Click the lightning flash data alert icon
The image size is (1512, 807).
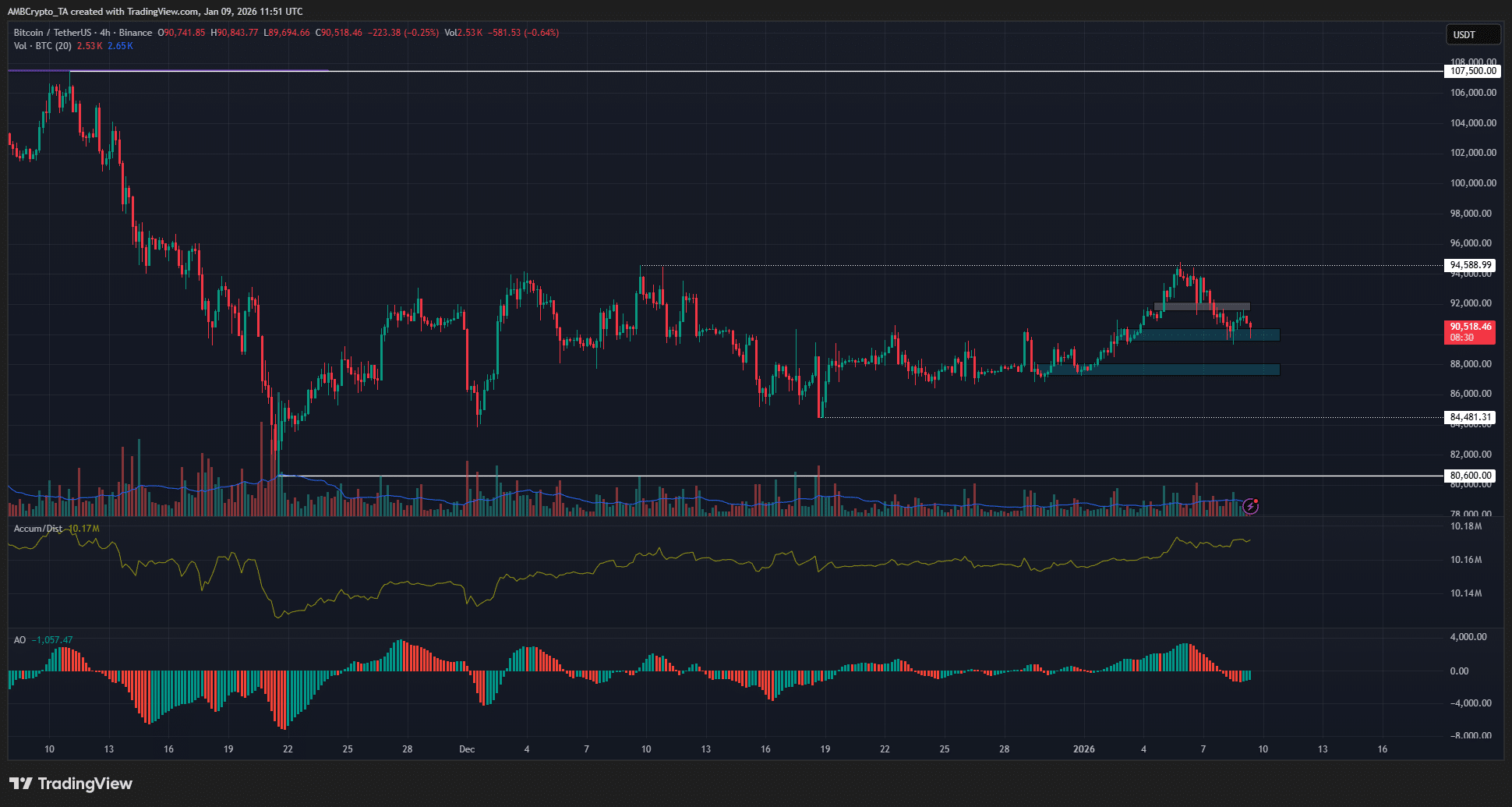pyautogui.click(x=1251, y=508)
